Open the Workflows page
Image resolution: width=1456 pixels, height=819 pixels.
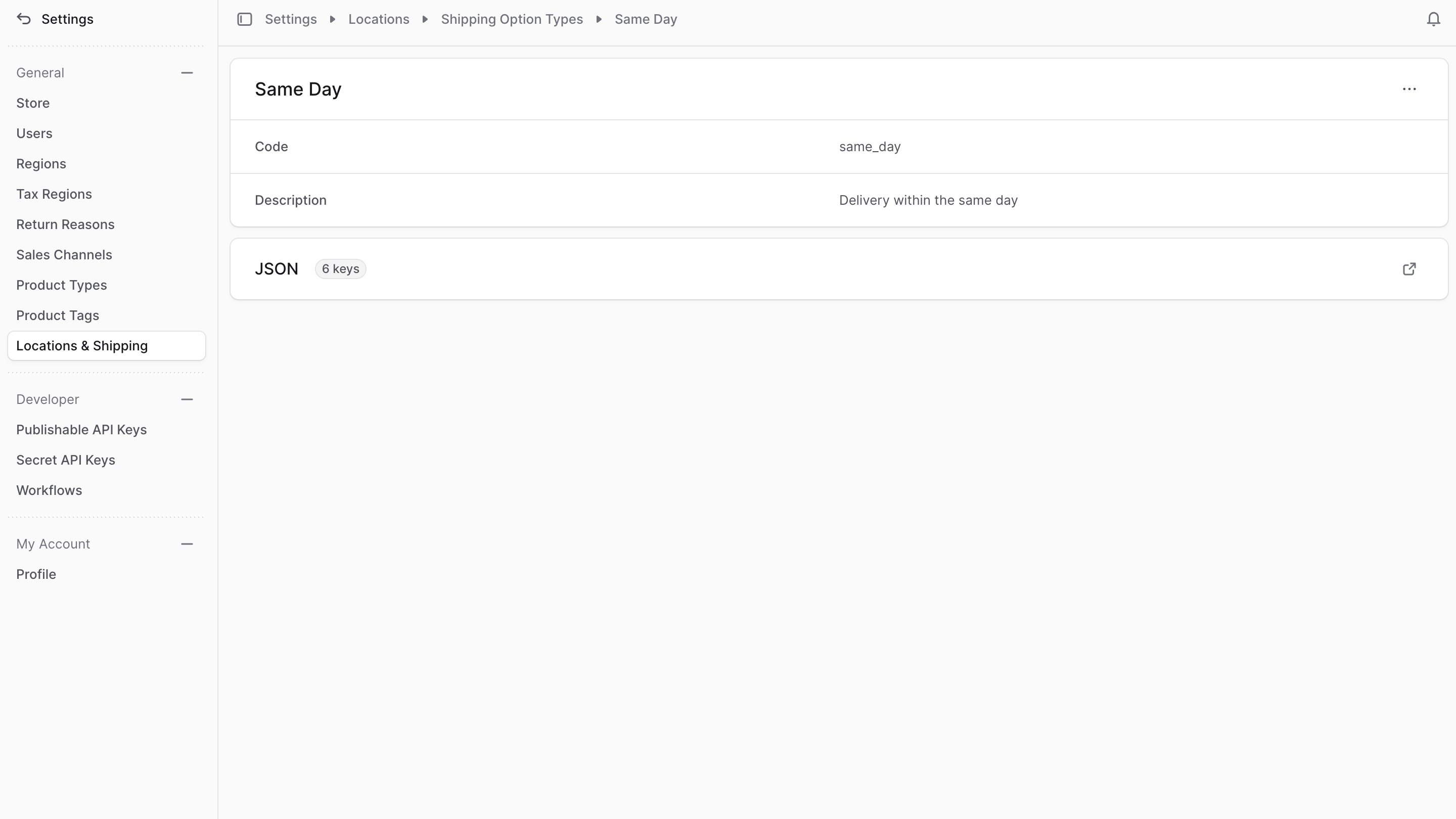coord(49,490)
